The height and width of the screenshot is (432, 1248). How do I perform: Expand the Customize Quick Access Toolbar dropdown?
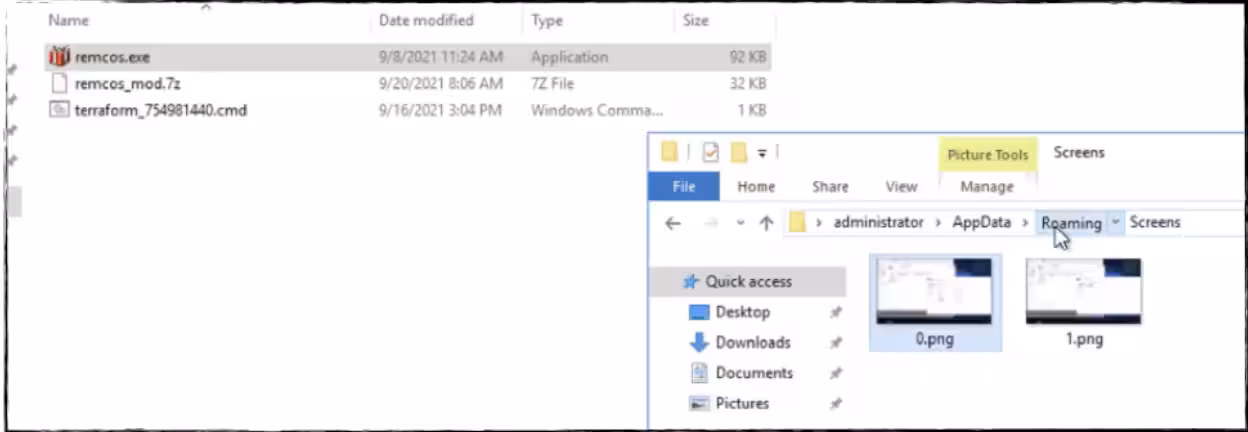[762, 153]
